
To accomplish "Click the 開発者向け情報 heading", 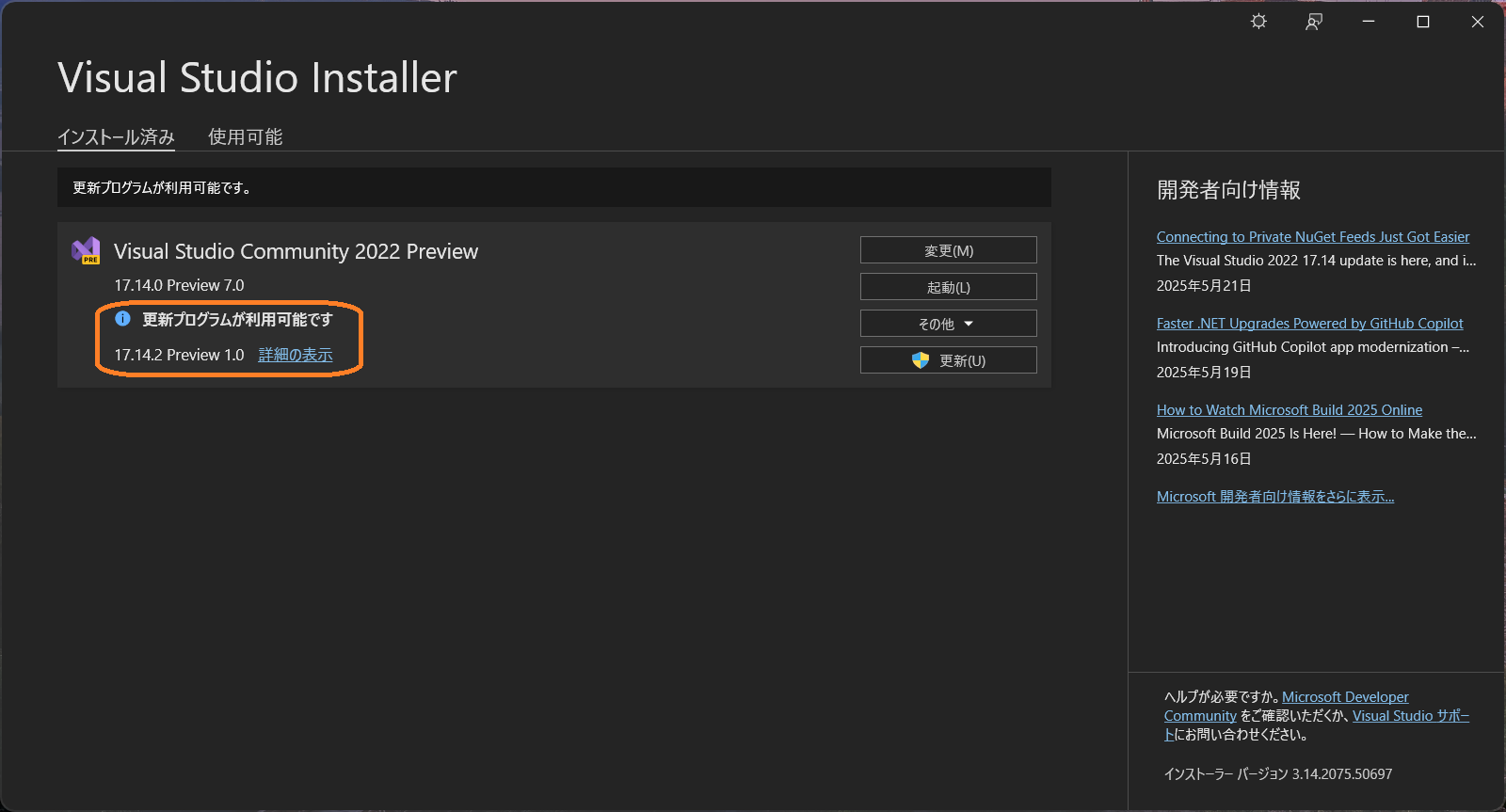I will [1228, 190].
